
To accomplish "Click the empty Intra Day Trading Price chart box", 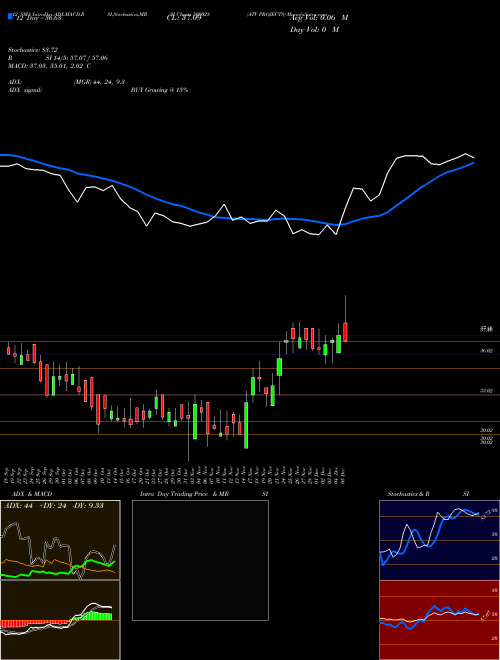I will click(200, 560).
